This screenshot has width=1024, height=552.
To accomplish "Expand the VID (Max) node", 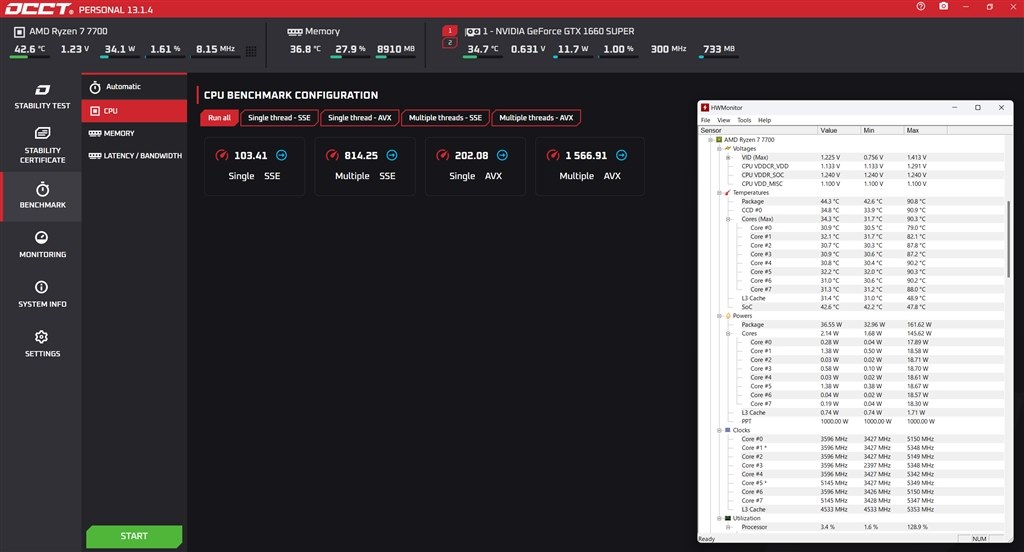I will (728, 157).
